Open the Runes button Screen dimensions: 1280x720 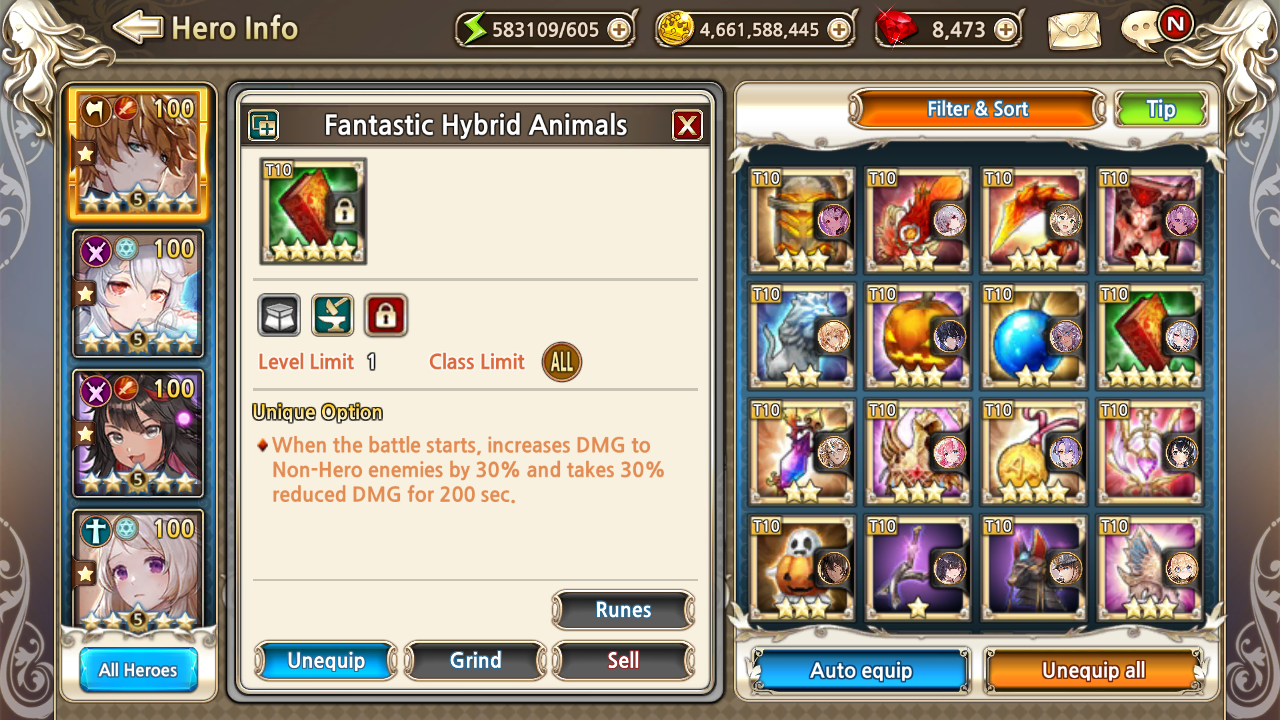pyautogui.click(x=623, y=610)
